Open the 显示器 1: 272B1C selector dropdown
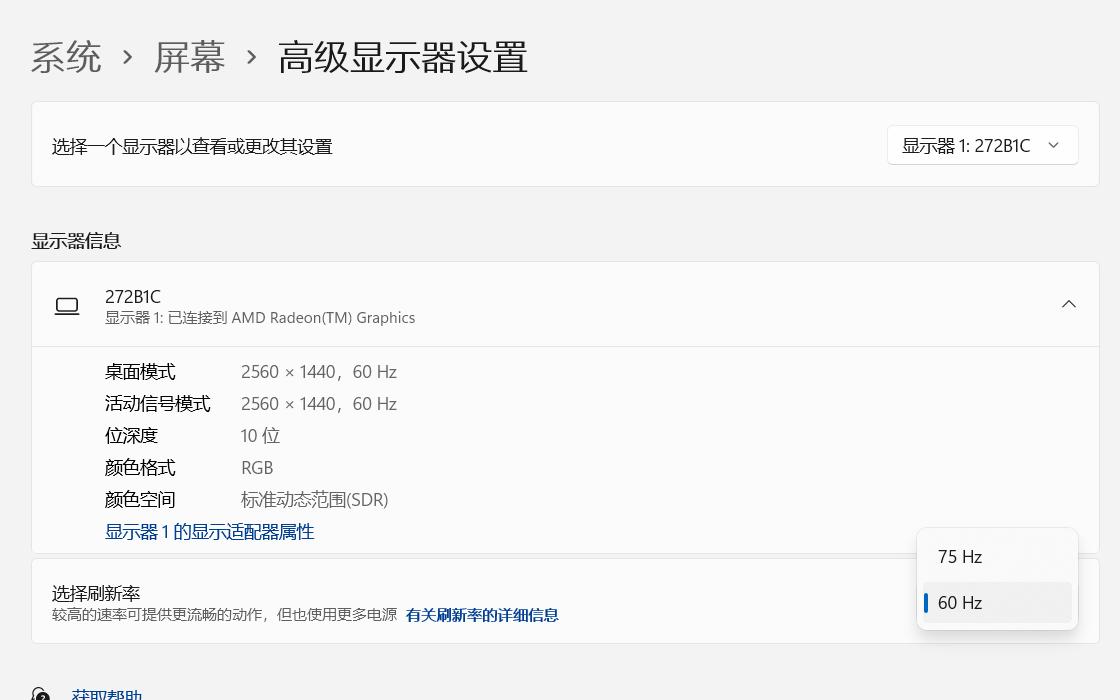The height and width of the screenshot is (700, 1120). (x=982, y=144)
